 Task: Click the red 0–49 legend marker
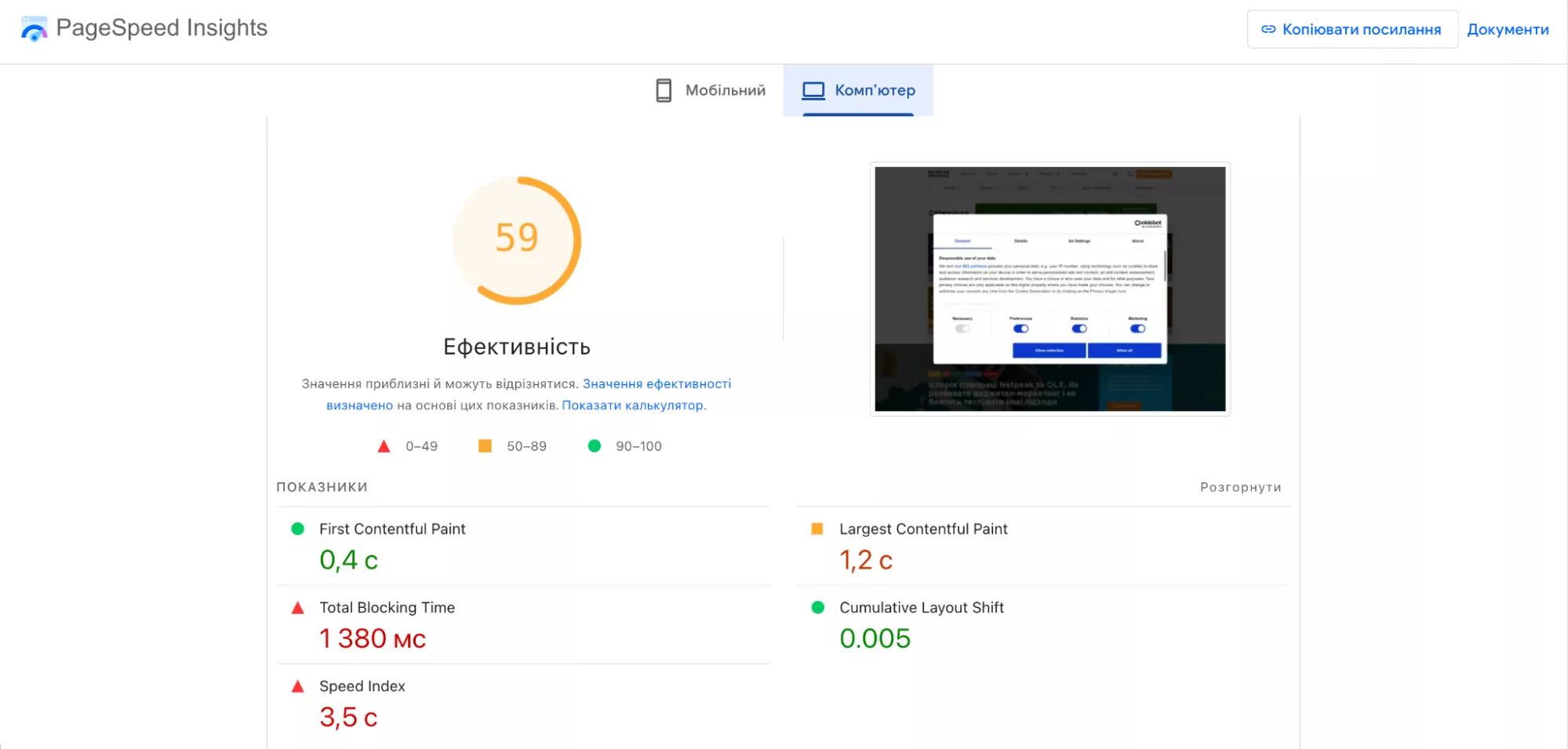click(384, 445)
